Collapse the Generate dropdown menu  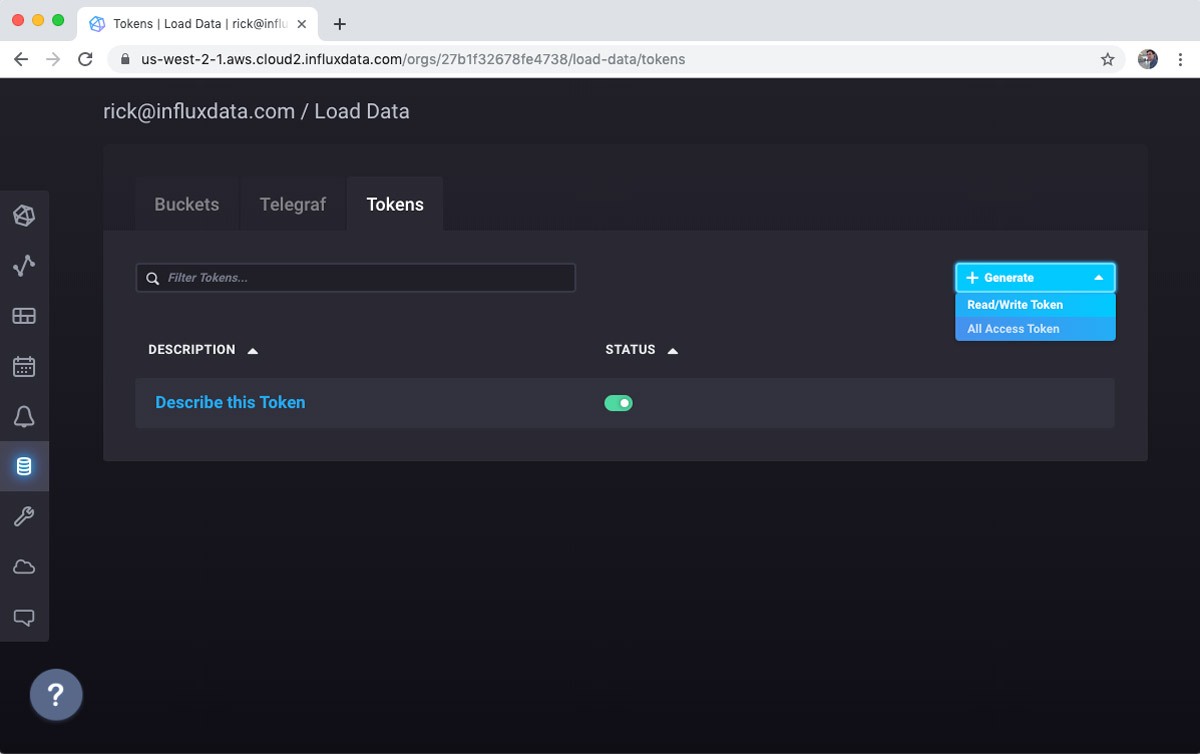pyautogui.click(x=1034, y=277)
